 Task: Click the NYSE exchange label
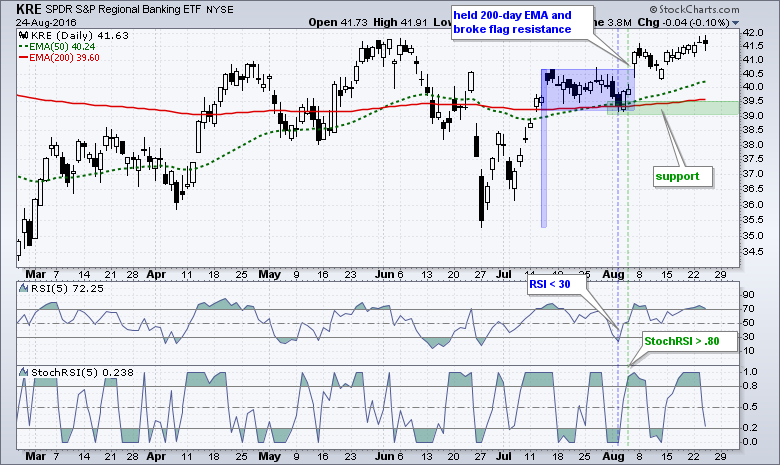point(220,10)
